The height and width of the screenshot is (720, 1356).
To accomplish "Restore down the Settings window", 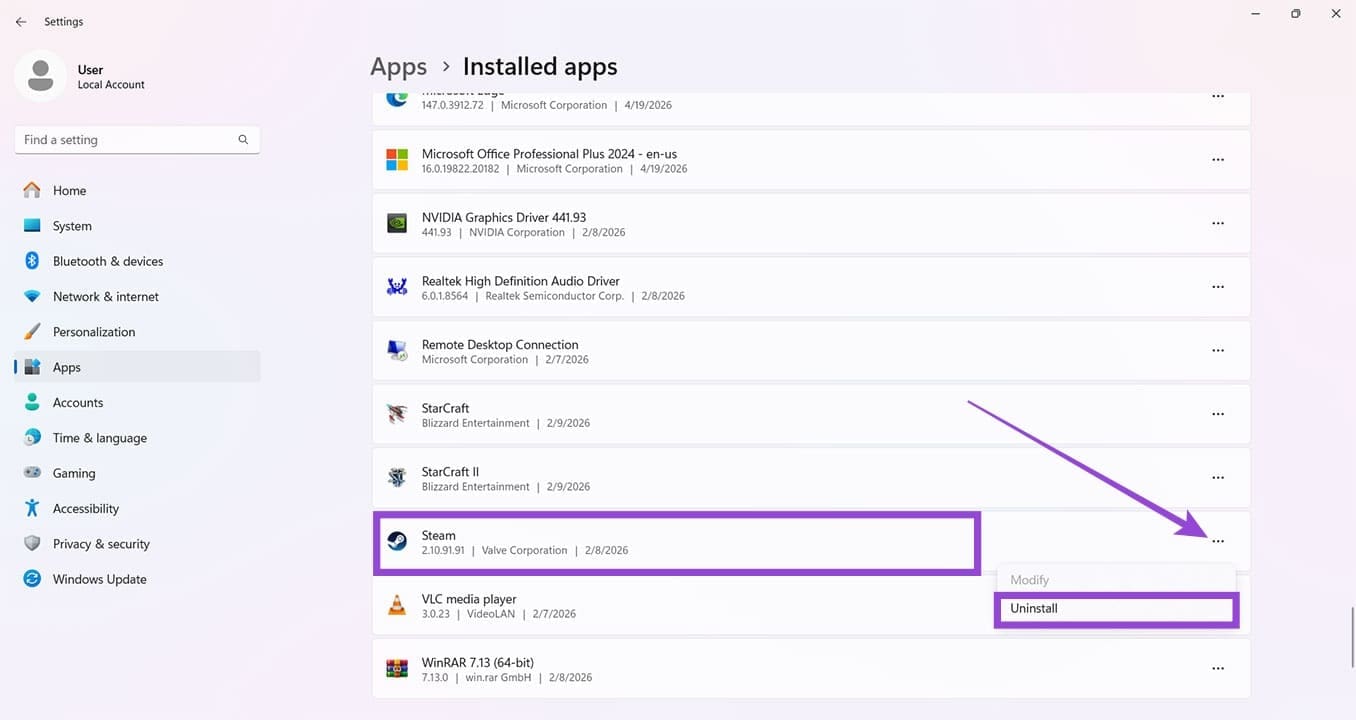I will pyautogui.click(x=1295, y=14).
